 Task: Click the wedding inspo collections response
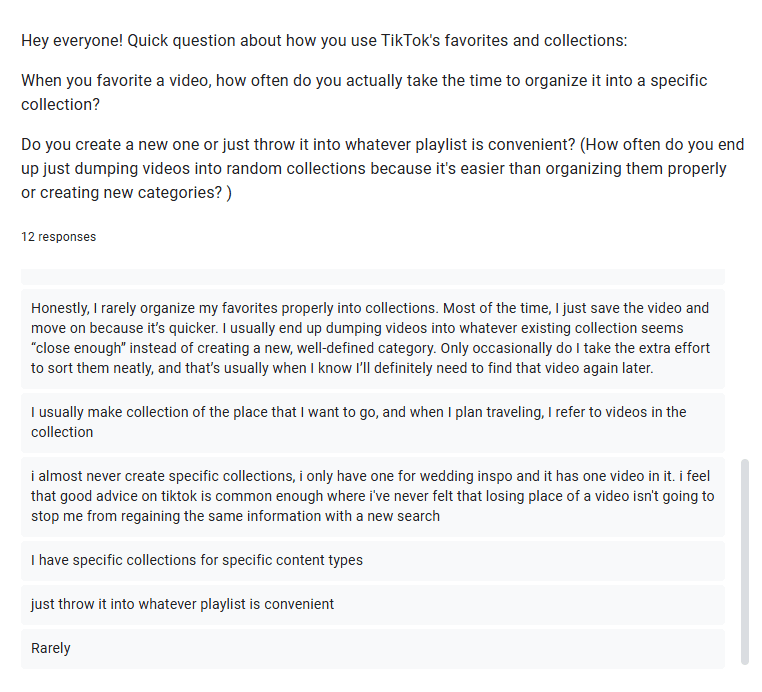pyautogui.click(x=373, y=497)
